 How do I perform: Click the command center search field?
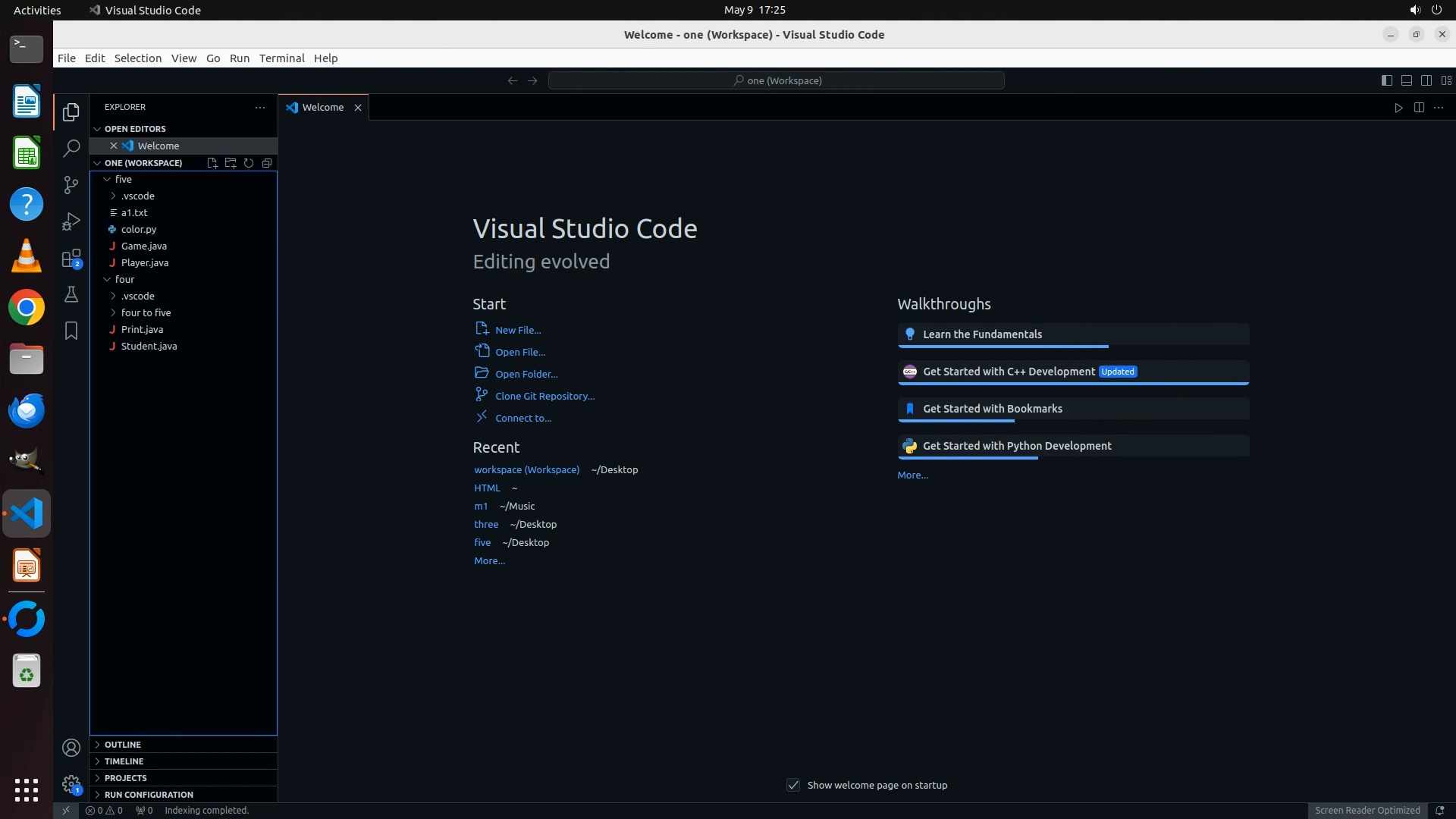coord(777,80)
